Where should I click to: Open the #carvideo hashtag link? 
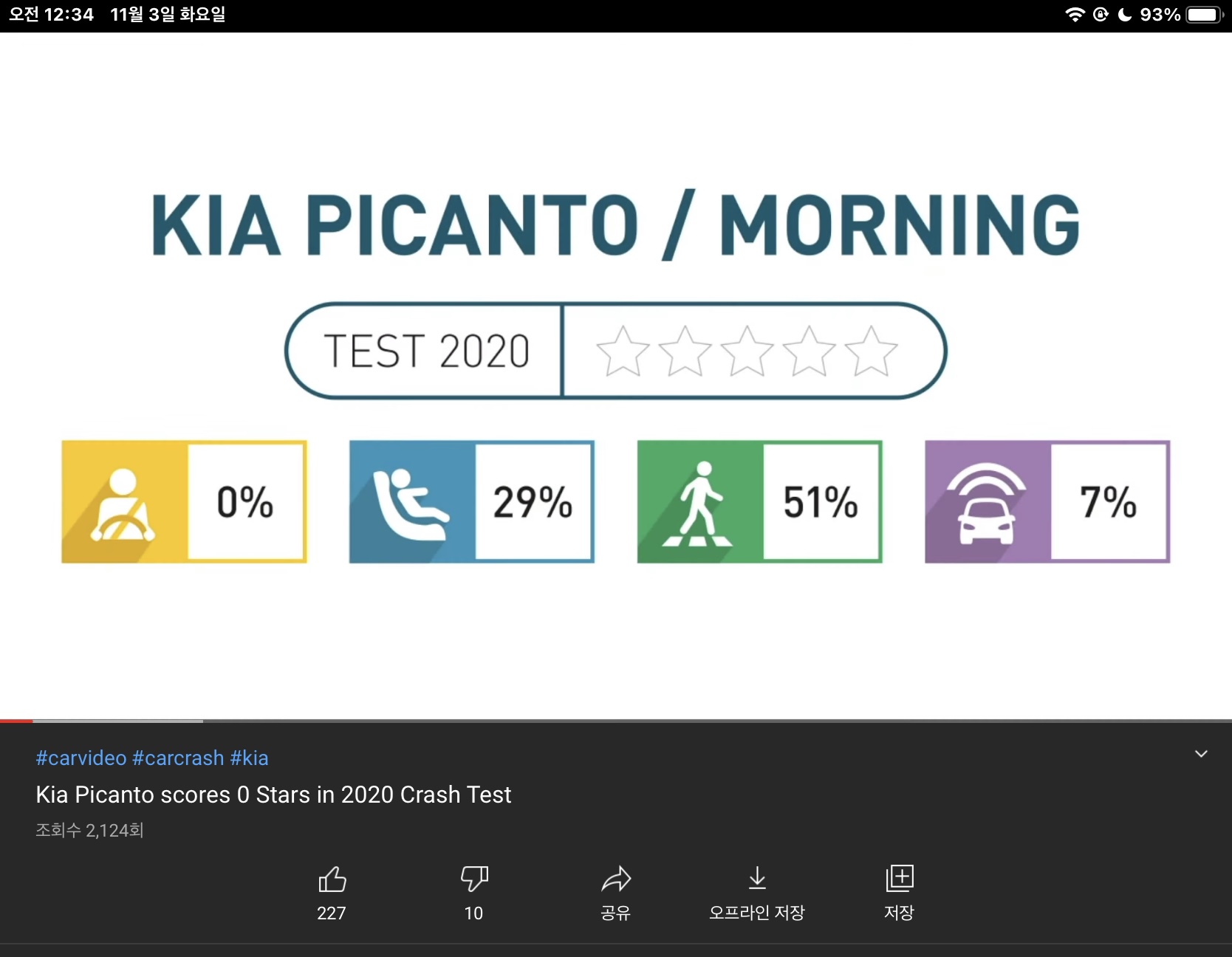81,758
